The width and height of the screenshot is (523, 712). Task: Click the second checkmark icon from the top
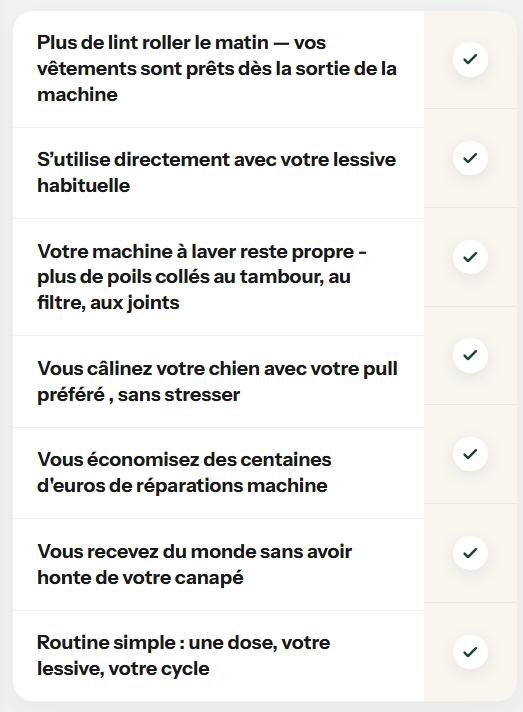(x=470, y=158)
